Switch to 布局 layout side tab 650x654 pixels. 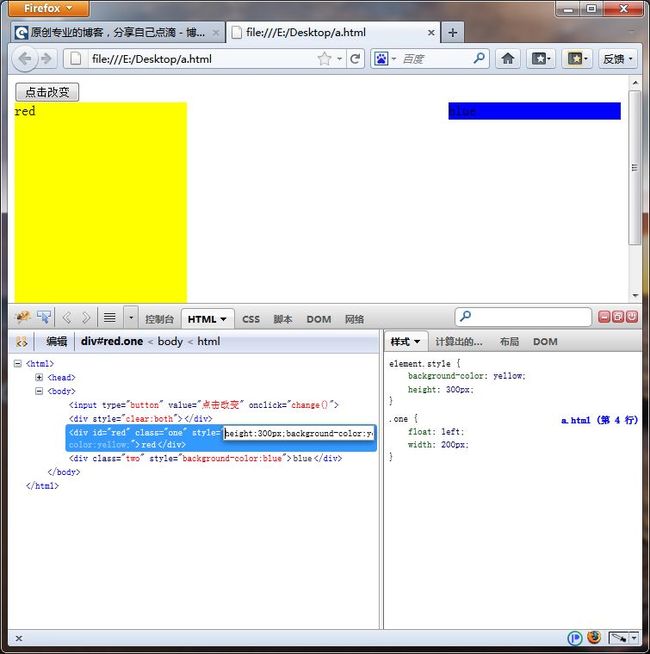tap(509, 342)
